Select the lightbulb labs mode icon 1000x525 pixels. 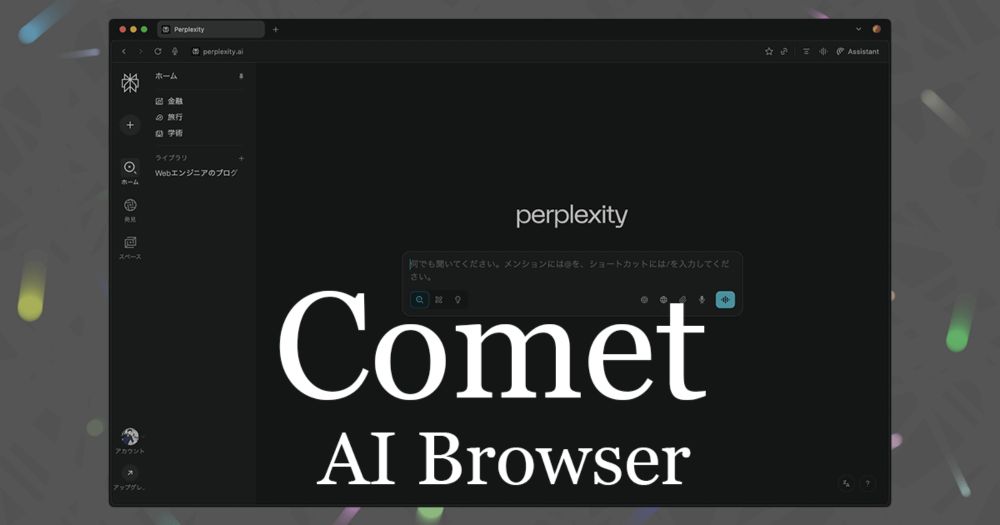457,300
